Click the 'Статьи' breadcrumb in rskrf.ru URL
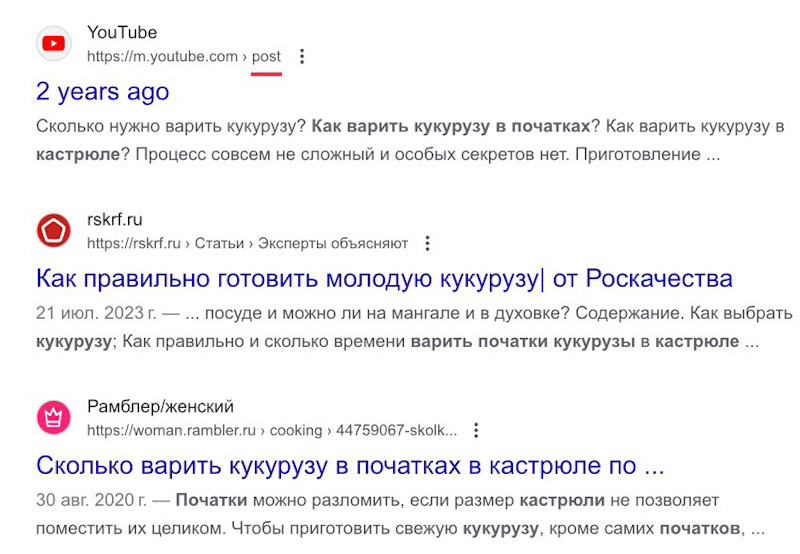Viewport: 800px width, 554px height. point(219,243)
